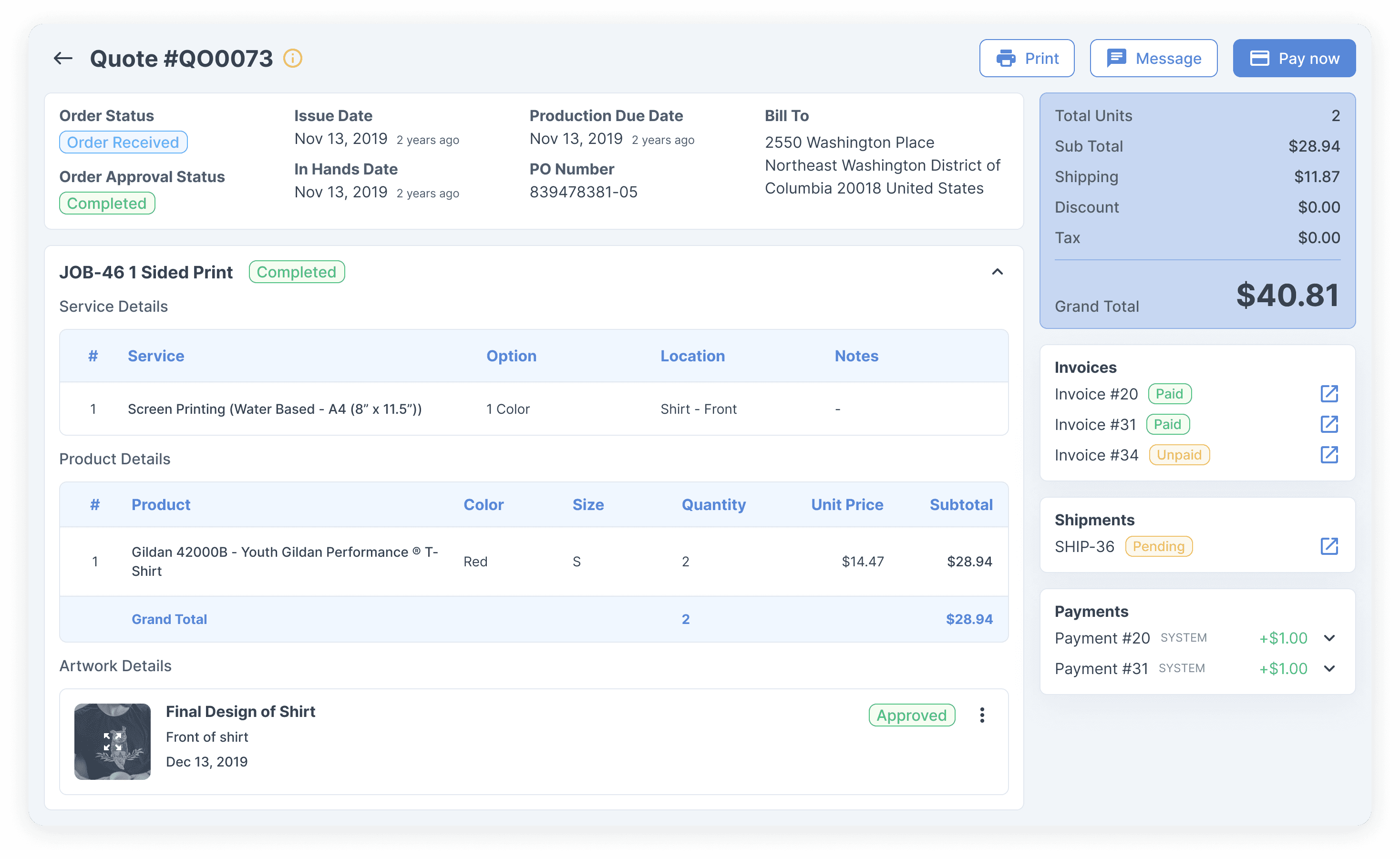Open Invoice #34 external link icon
This screenshot has width=1400, height=859.
[1329, 454]
